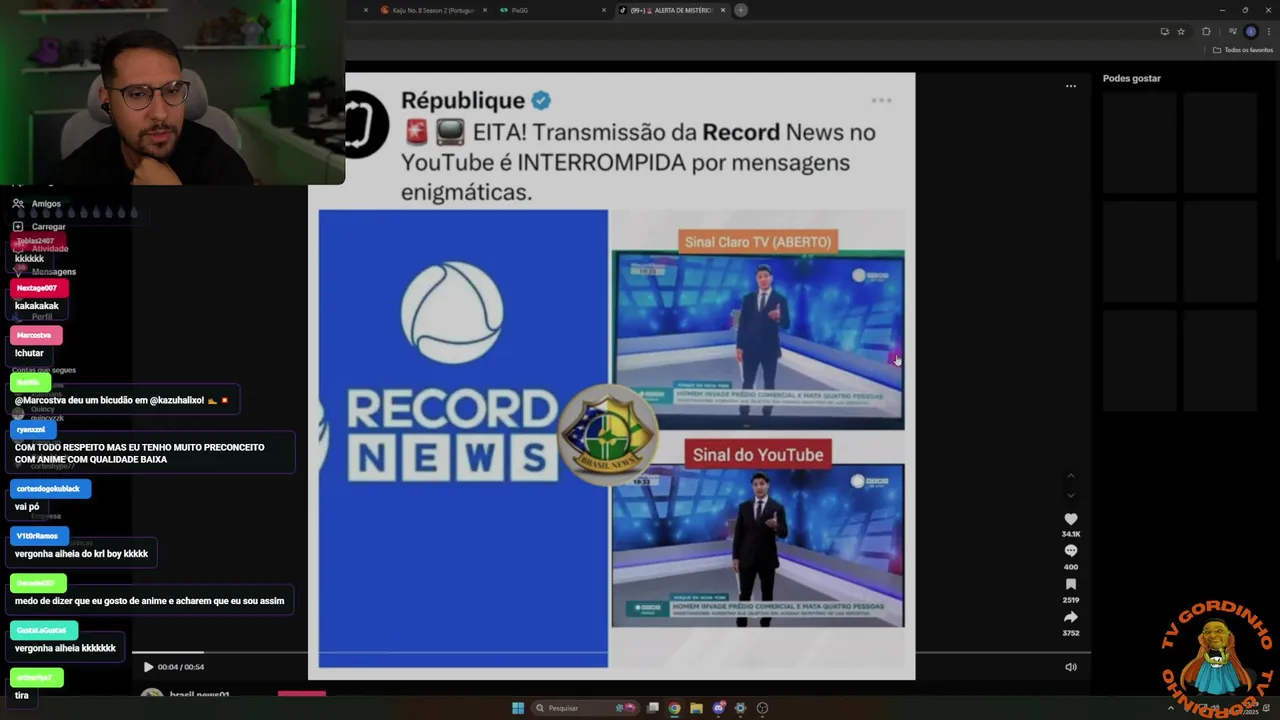Viewport: 1280px width, 720px height.
Task: Click the 'vai pó' chat message
Action: [x=27, y=507]
